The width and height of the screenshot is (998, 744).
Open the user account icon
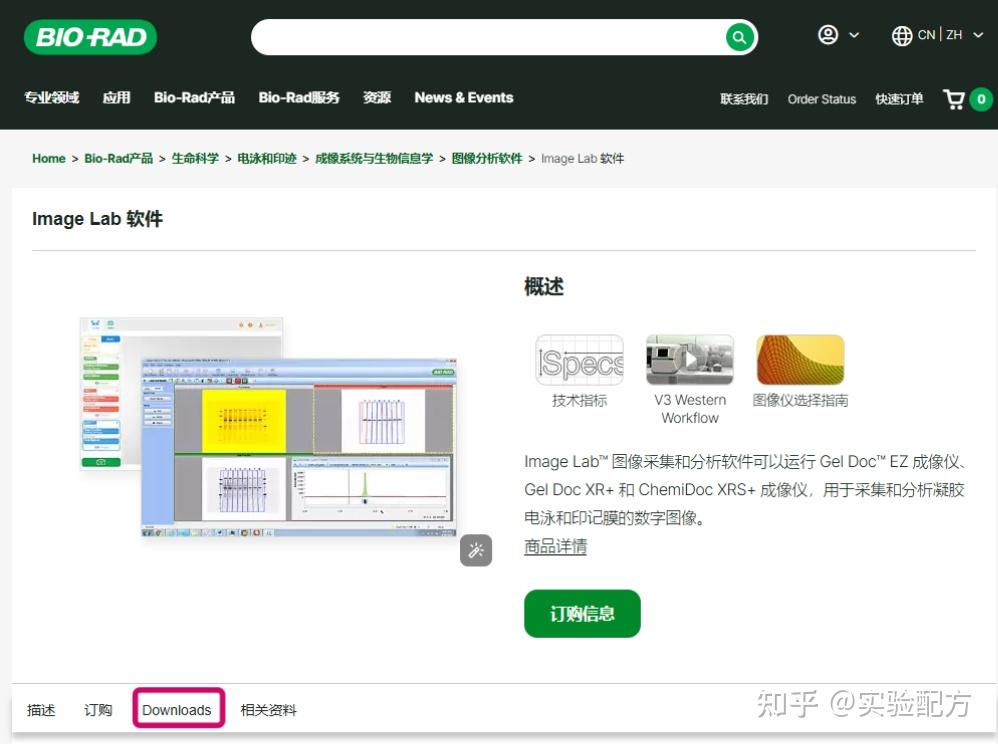828,34
